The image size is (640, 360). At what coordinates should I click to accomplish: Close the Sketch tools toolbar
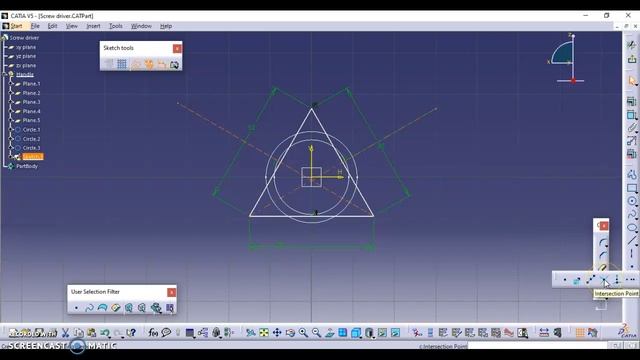coord(177,49)
